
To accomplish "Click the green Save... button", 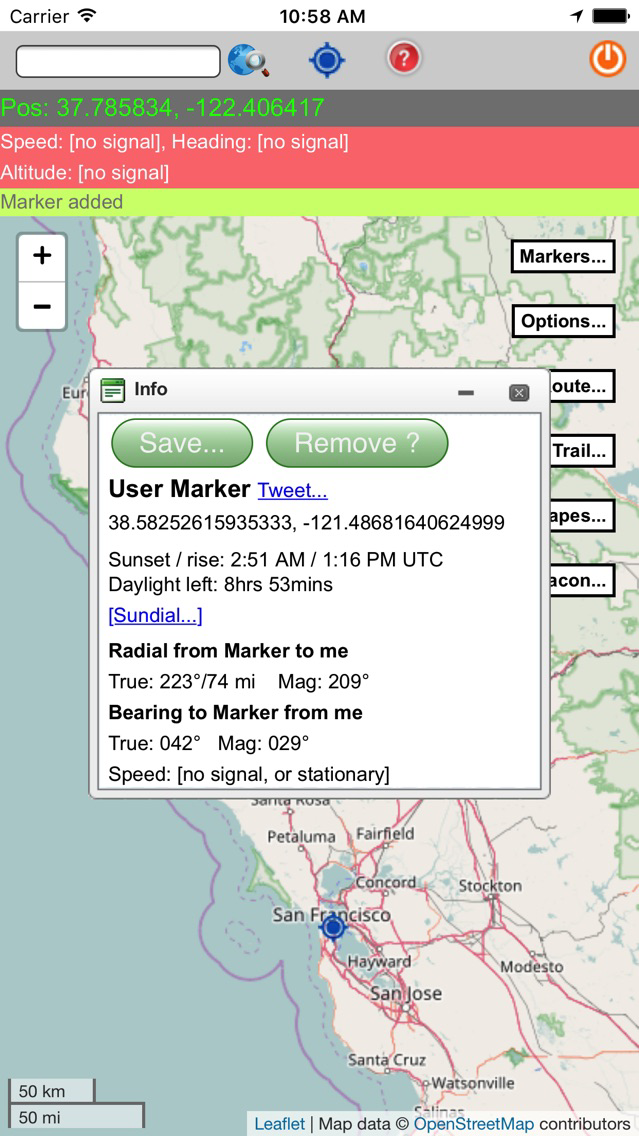I will coord(182,443).
